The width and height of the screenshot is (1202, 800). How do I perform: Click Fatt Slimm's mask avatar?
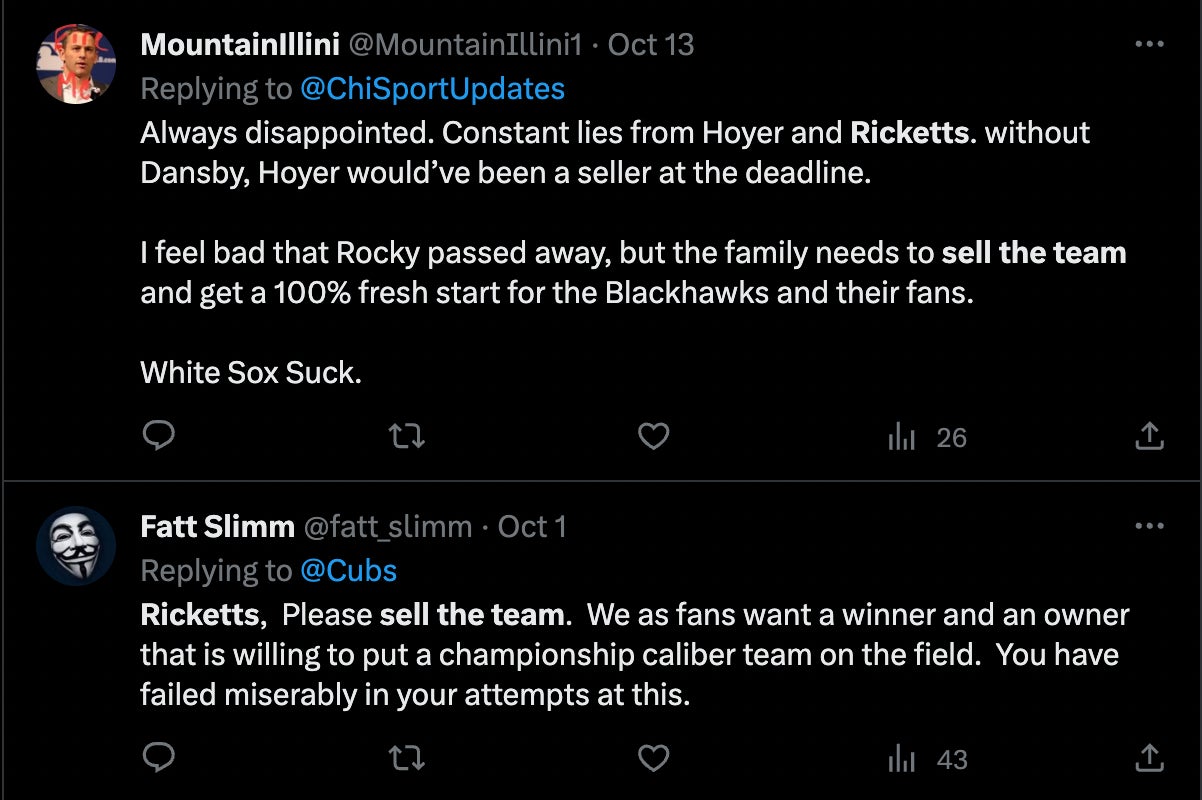pos(77,546)
